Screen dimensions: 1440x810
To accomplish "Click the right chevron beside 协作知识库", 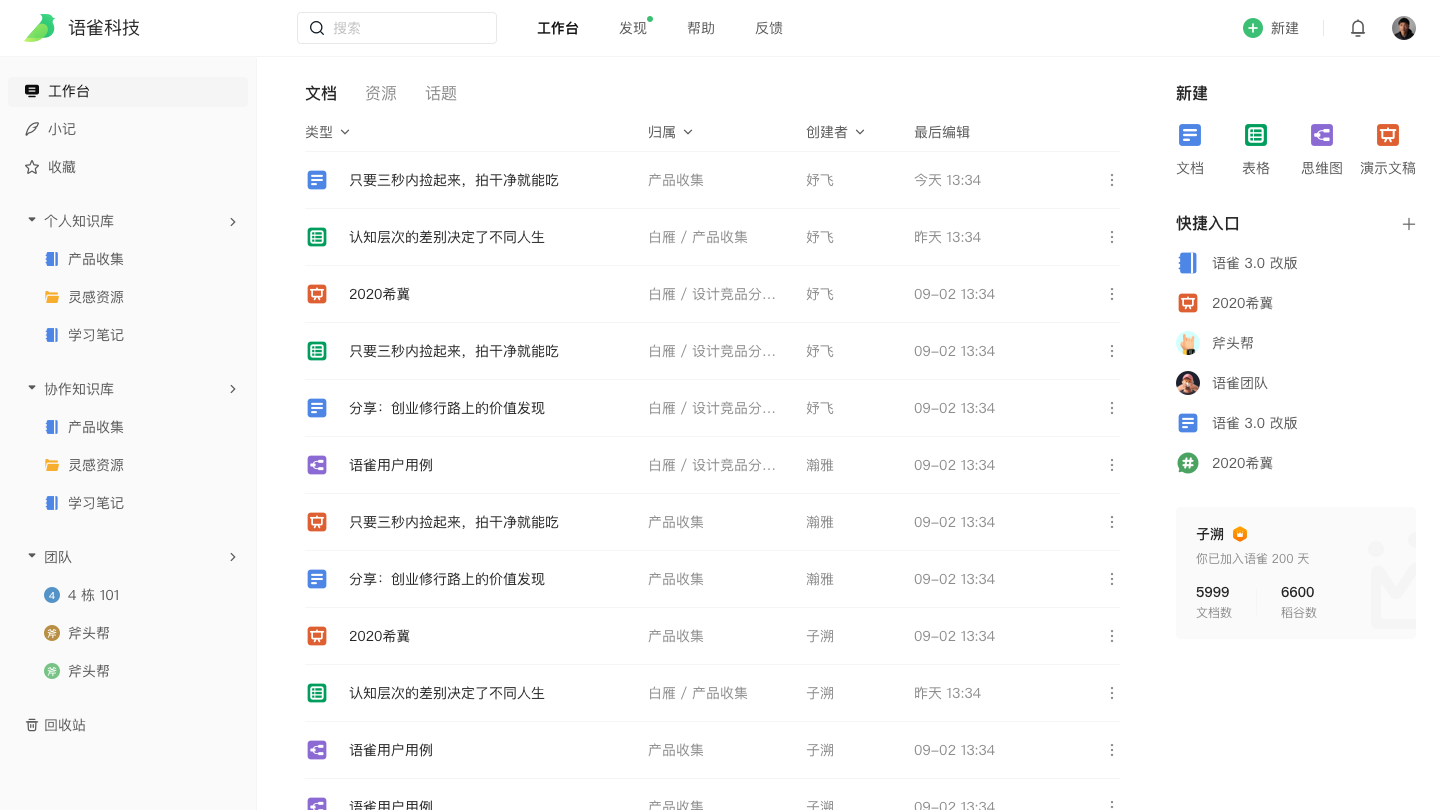I will coord(233,389).
